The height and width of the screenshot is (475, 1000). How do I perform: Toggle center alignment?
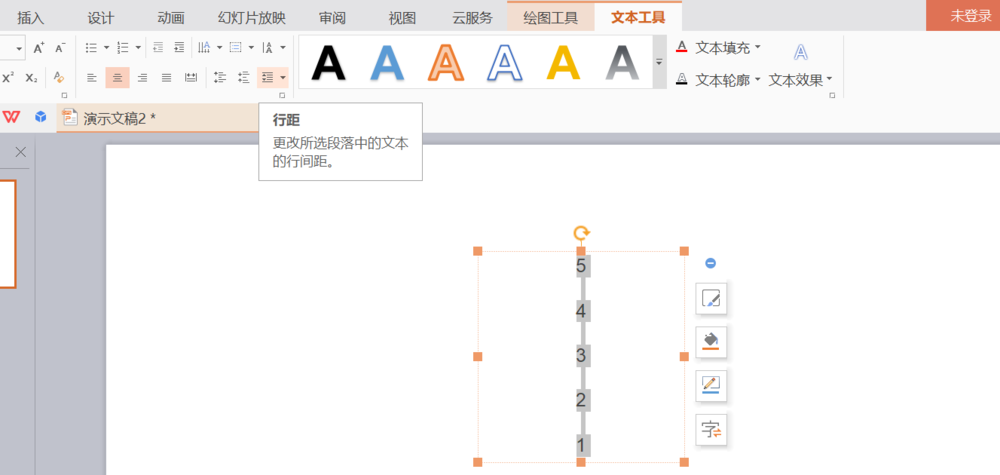coord(117,78)
